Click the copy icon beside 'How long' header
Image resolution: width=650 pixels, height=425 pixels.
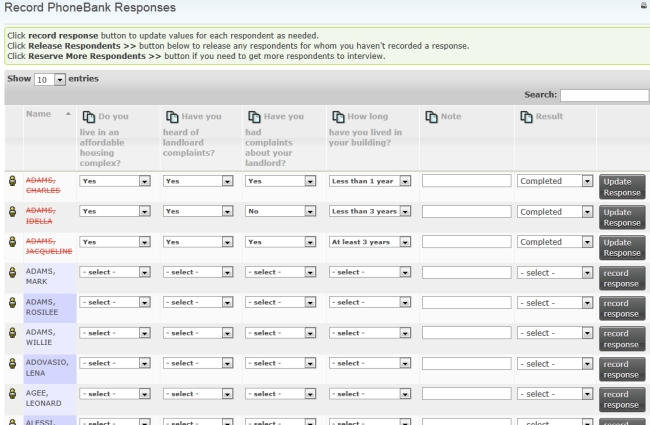click(x=337, y=117)
